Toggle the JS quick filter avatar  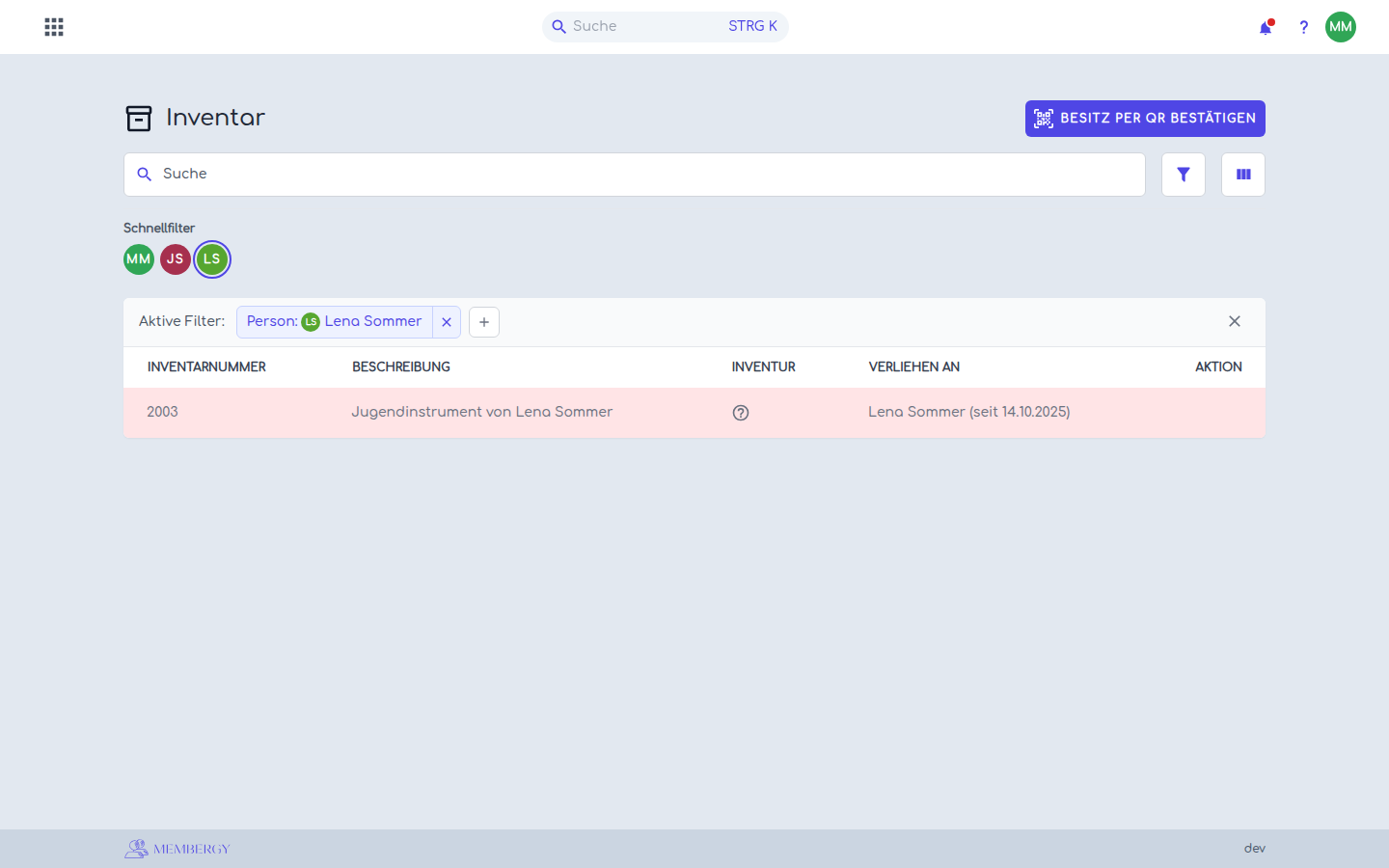(176, 259)
